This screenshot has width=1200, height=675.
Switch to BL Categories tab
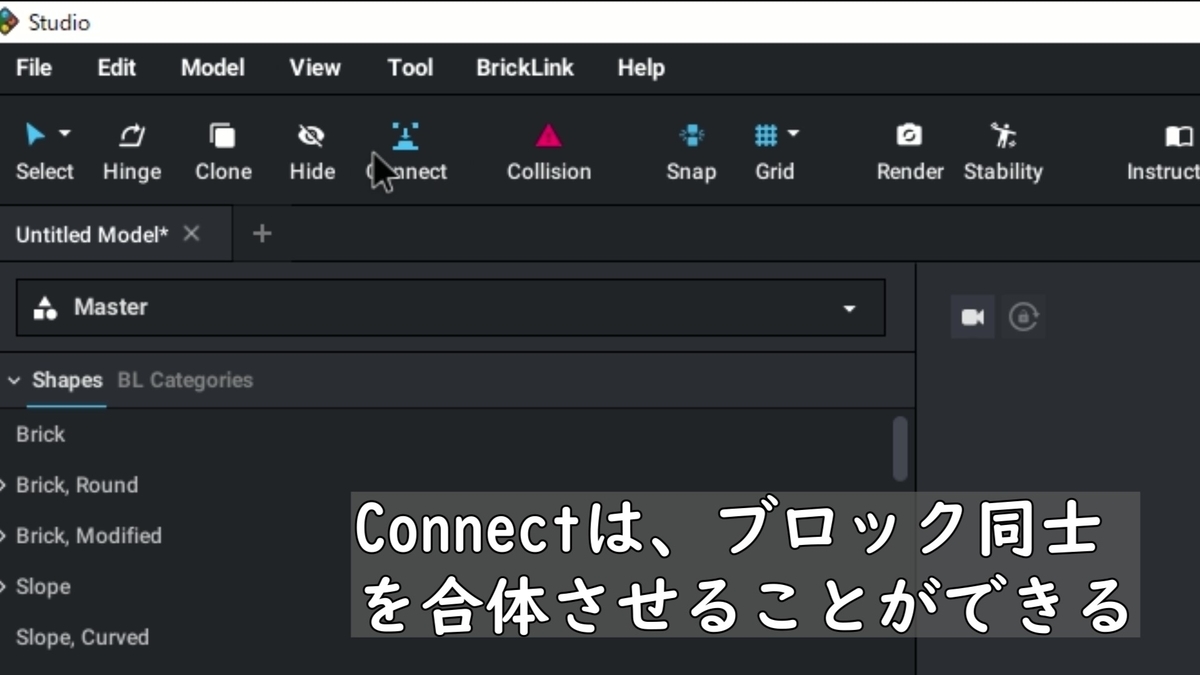coord(185,380)
